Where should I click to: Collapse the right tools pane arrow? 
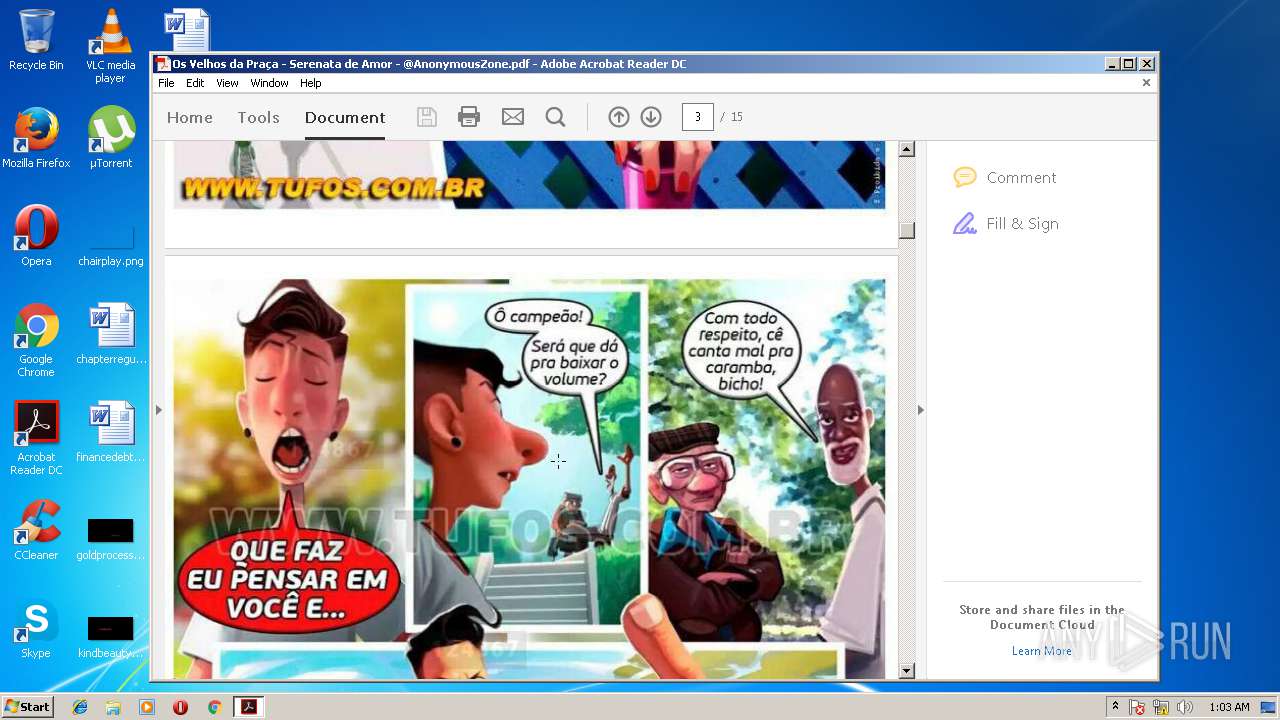coord(921,410)
